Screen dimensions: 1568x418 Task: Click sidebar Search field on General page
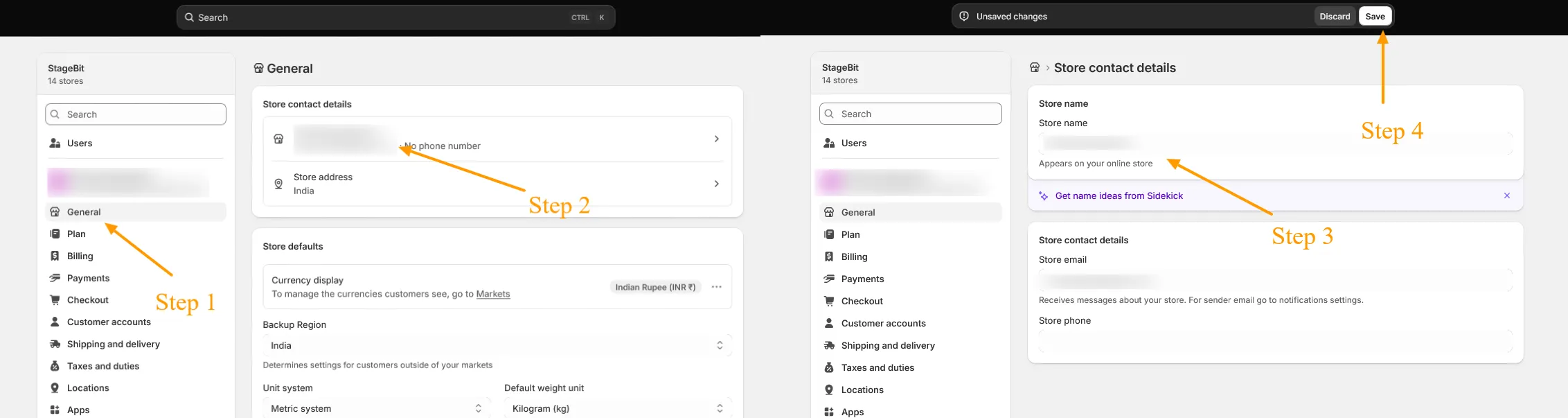click(x=136, y=114)
